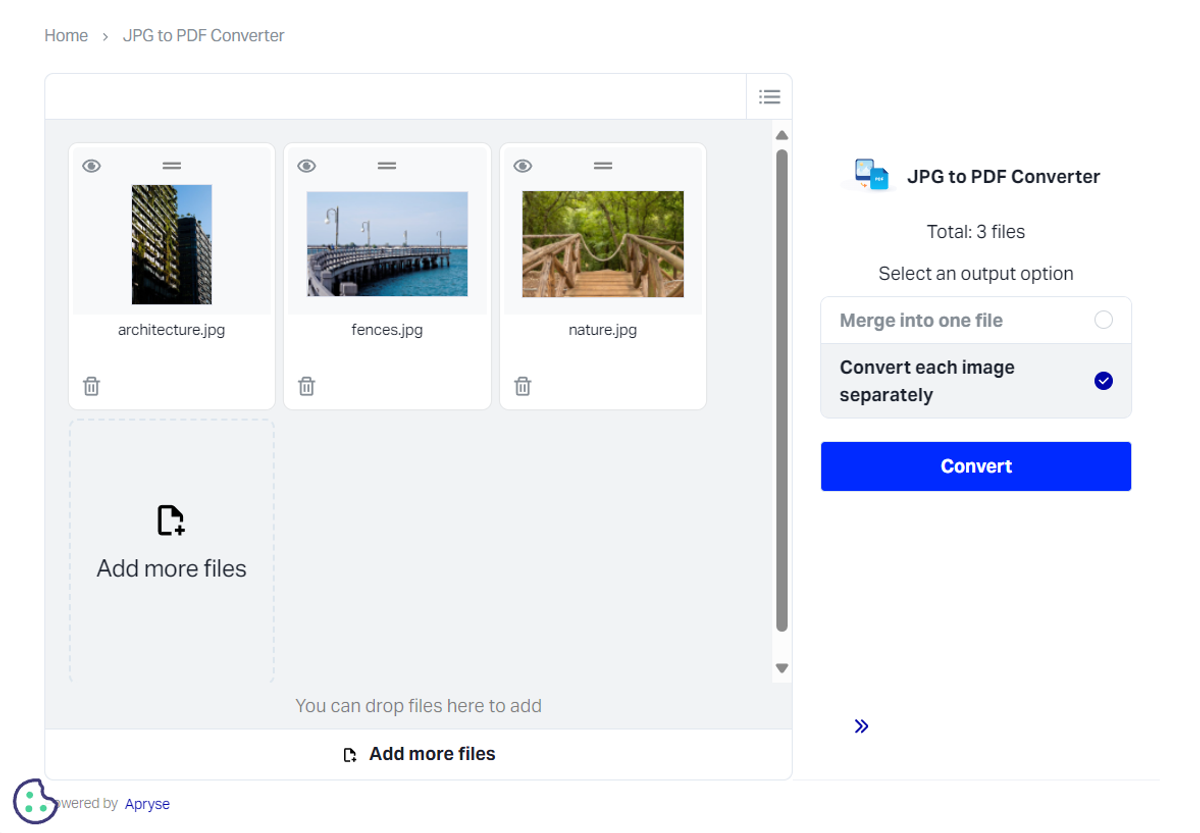Screen dimensions: 1200x833
Task: Click the drag handle above fences.jpg
Action: coord(387,165)
